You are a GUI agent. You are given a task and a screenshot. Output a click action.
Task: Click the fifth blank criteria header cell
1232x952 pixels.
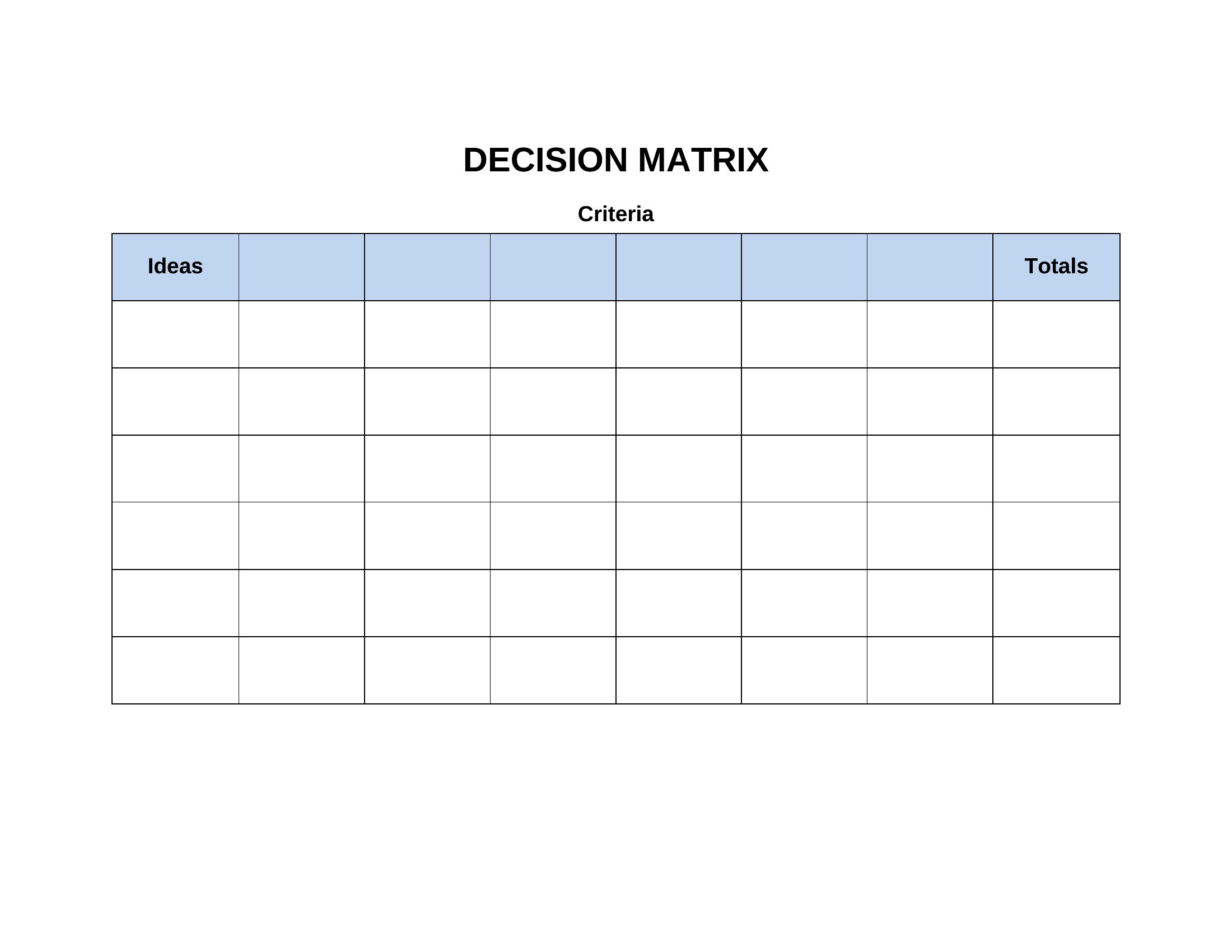click(x=804, y=267)
